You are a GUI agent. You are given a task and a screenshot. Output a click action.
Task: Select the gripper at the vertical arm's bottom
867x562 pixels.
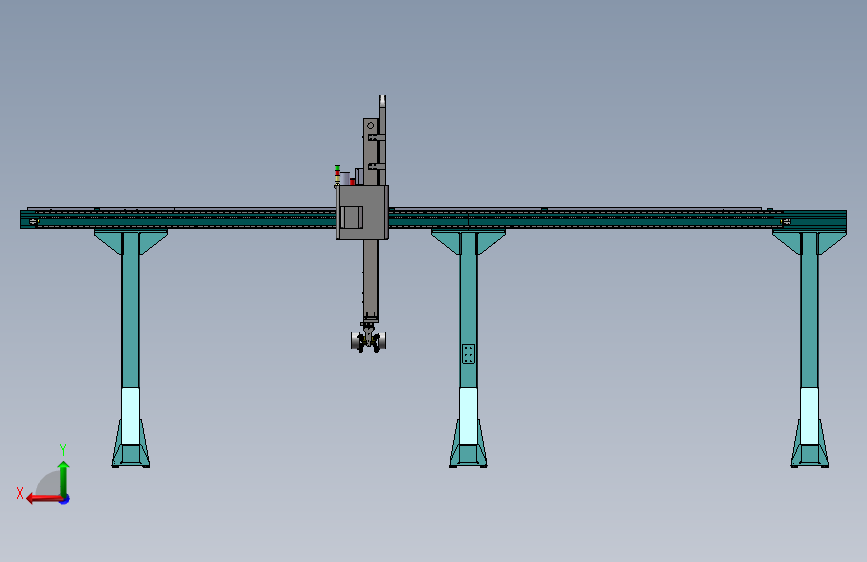tap(368, 340)
